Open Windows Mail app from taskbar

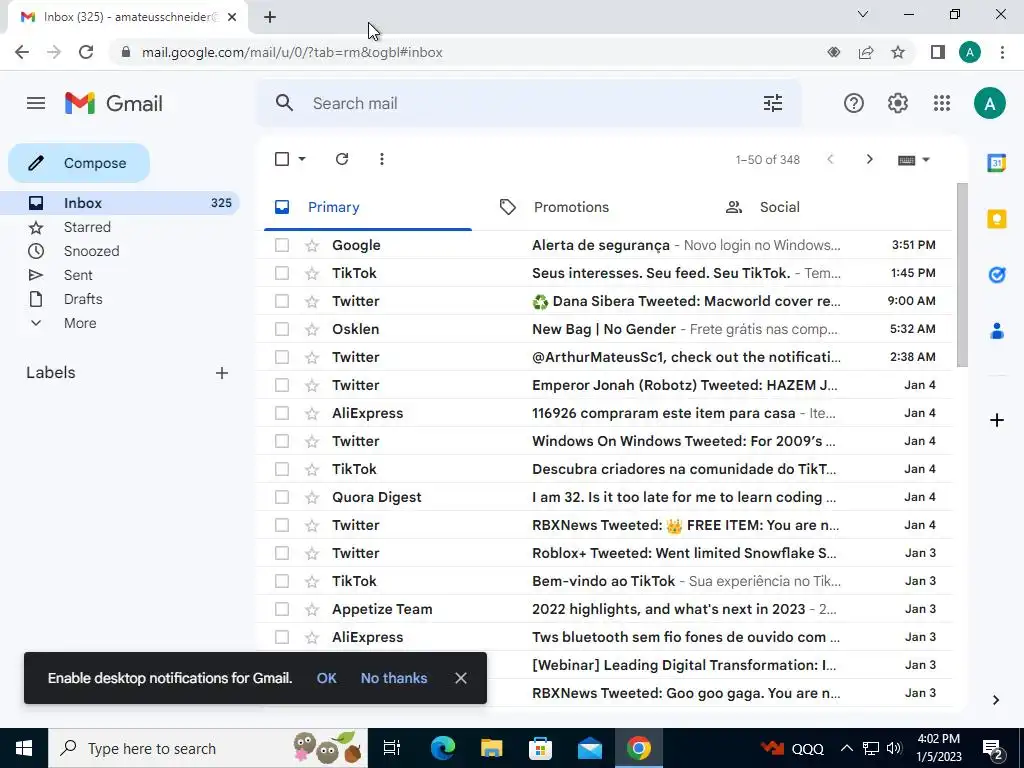click(x=589, y=748)
